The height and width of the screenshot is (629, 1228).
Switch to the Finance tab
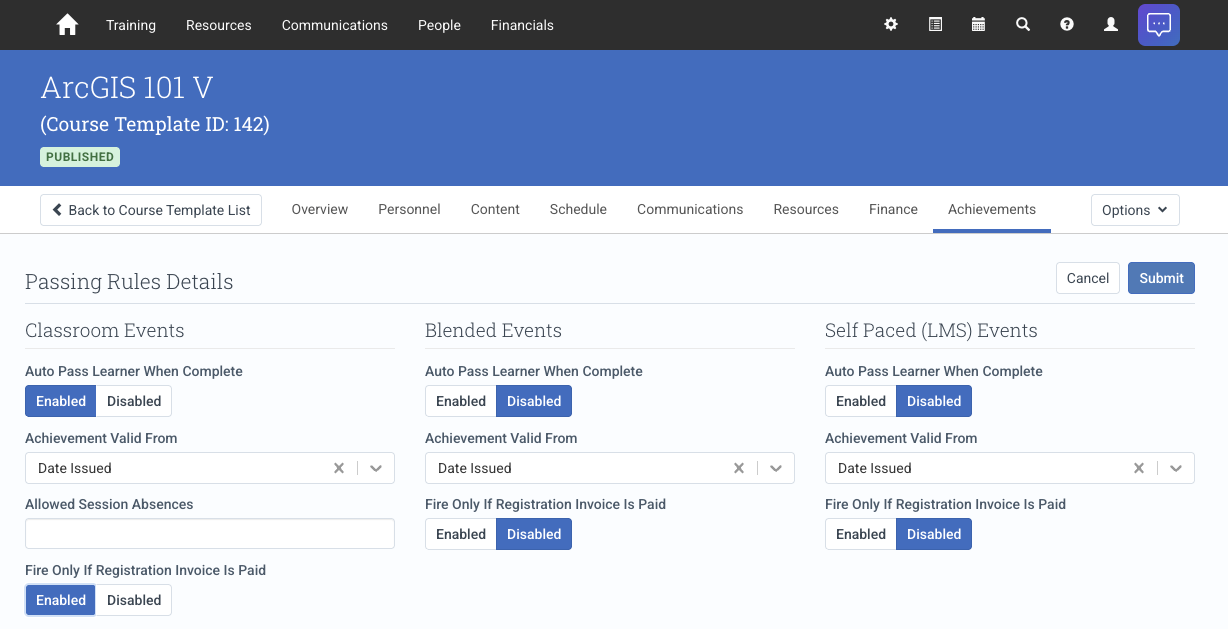click(x=893, y=209)
